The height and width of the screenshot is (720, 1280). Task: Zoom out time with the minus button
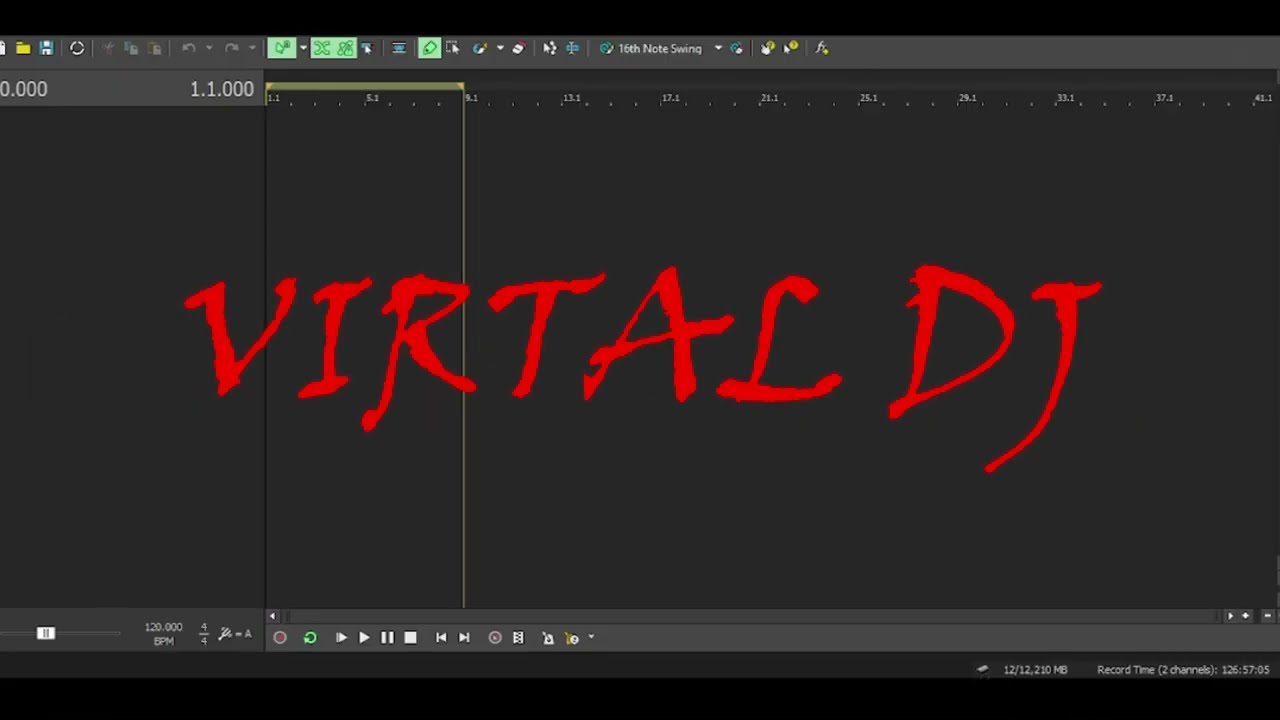coord(1268,616)
